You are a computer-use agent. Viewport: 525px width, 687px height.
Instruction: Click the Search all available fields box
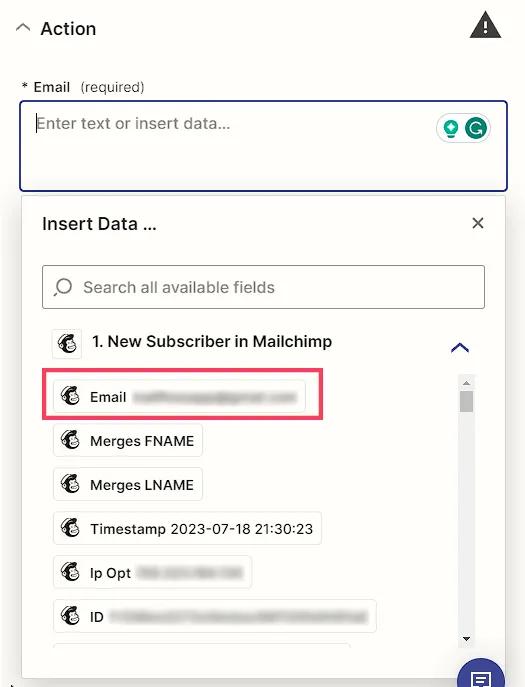[x=263, y=287]
